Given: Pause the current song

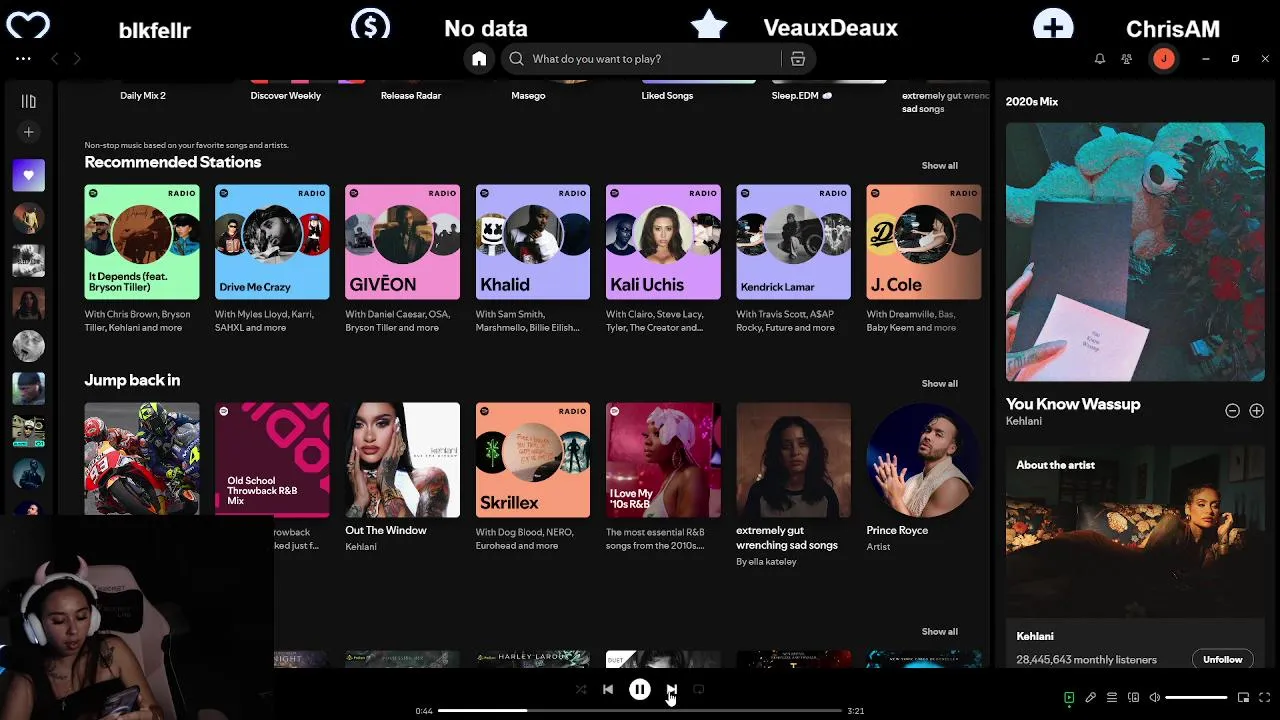Looking at the screenshot, I should 640,689.
